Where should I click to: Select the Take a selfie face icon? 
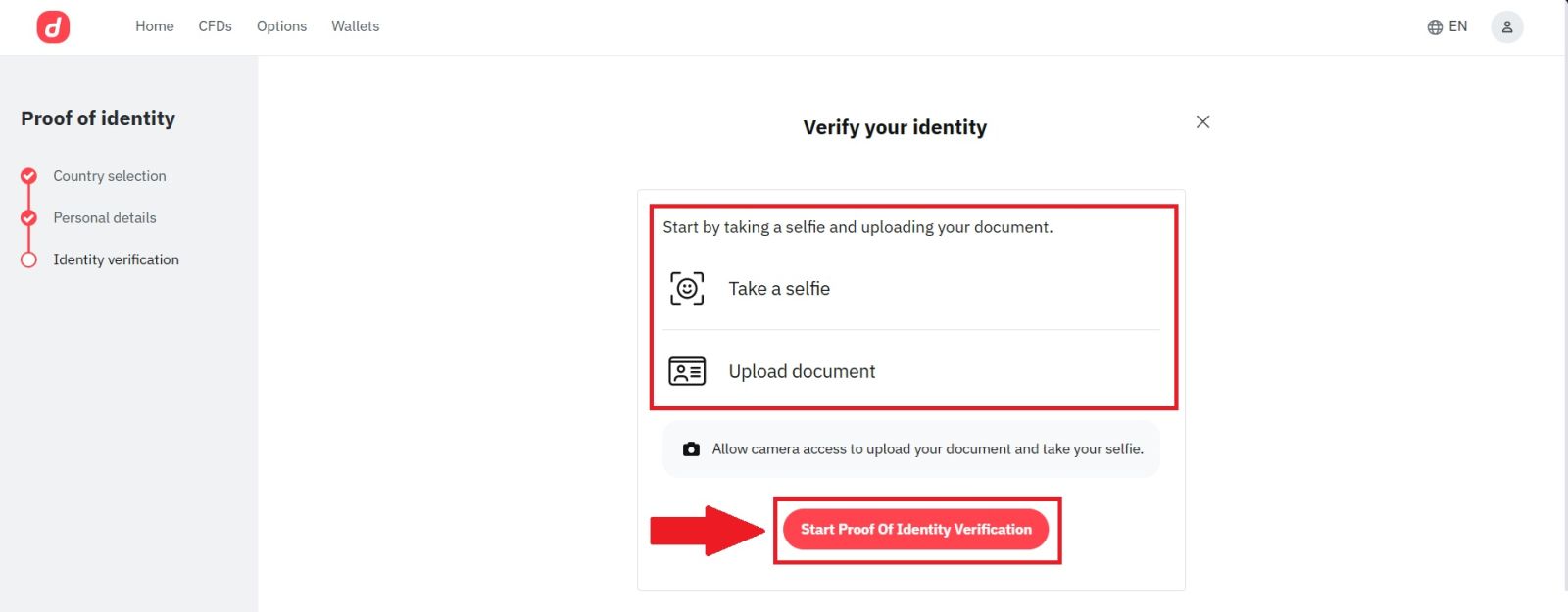tap(687, 288)
